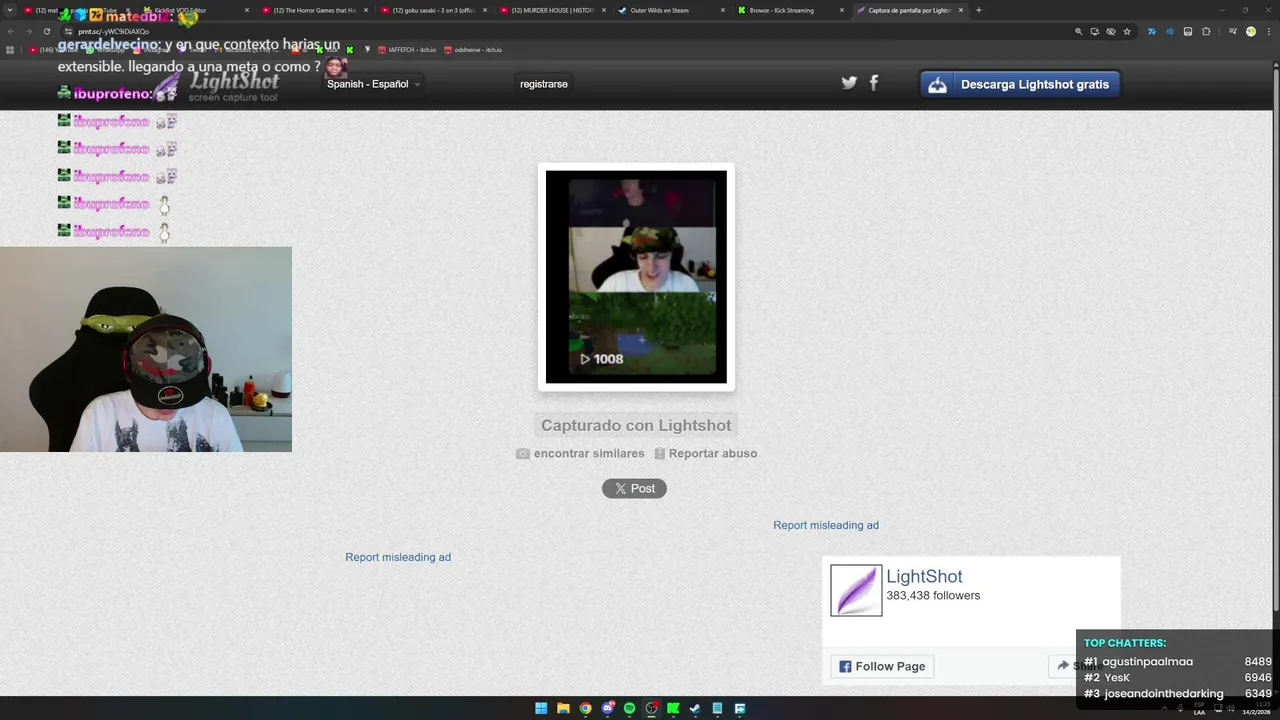This screenshot has height=720, width=1280.
Task: Open the Chrome three-dot menu
Action: pyautogui.click(x=1268, y=31)
